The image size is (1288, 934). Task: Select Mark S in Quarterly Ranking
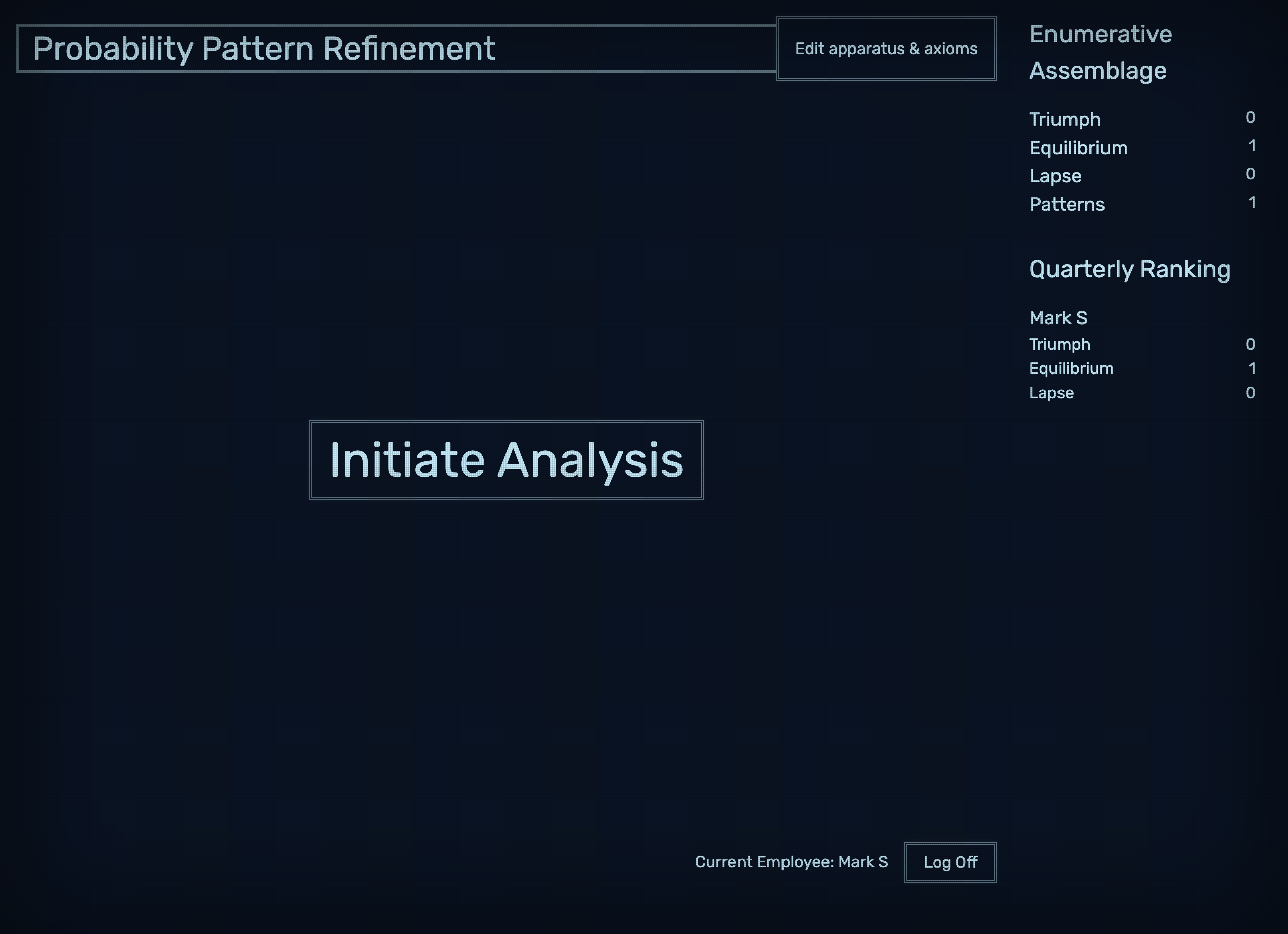(x=1058, y=318)
